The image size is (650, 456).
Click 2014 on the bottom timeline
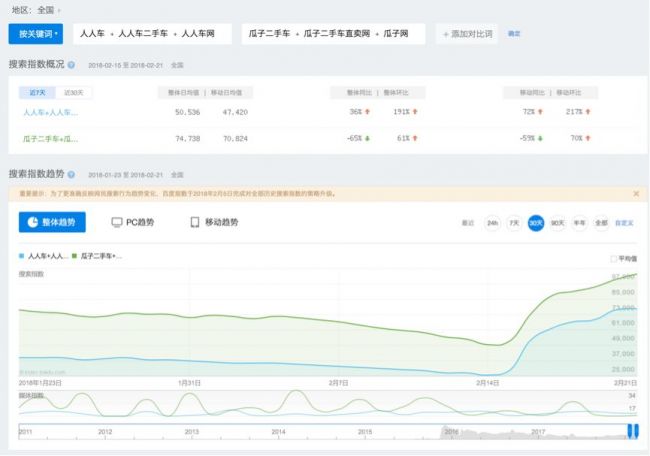(x=278, y=432)
